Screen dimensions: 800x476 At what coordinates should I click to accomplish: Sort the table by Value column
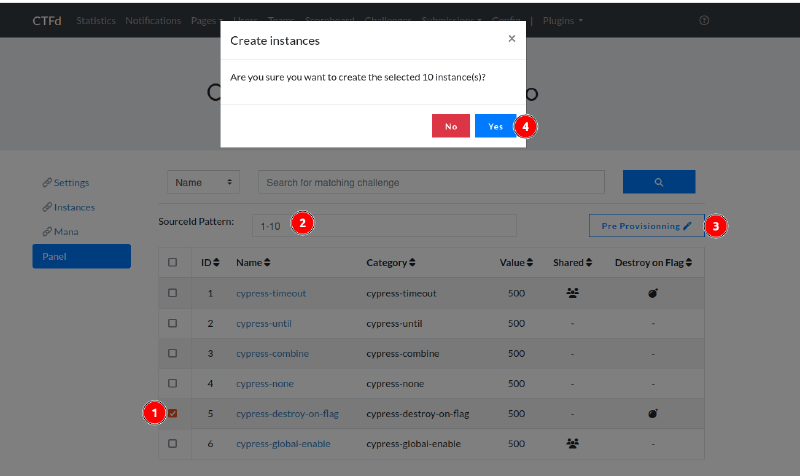tap(516, 262)
